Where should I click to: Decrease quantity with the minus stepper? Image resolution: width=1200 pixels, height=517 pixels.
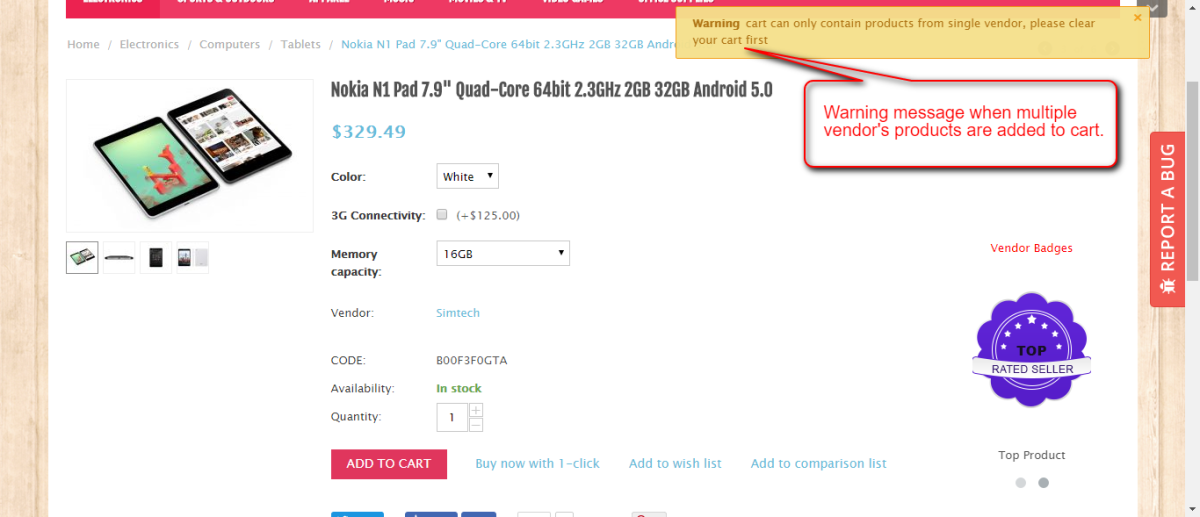476,424
